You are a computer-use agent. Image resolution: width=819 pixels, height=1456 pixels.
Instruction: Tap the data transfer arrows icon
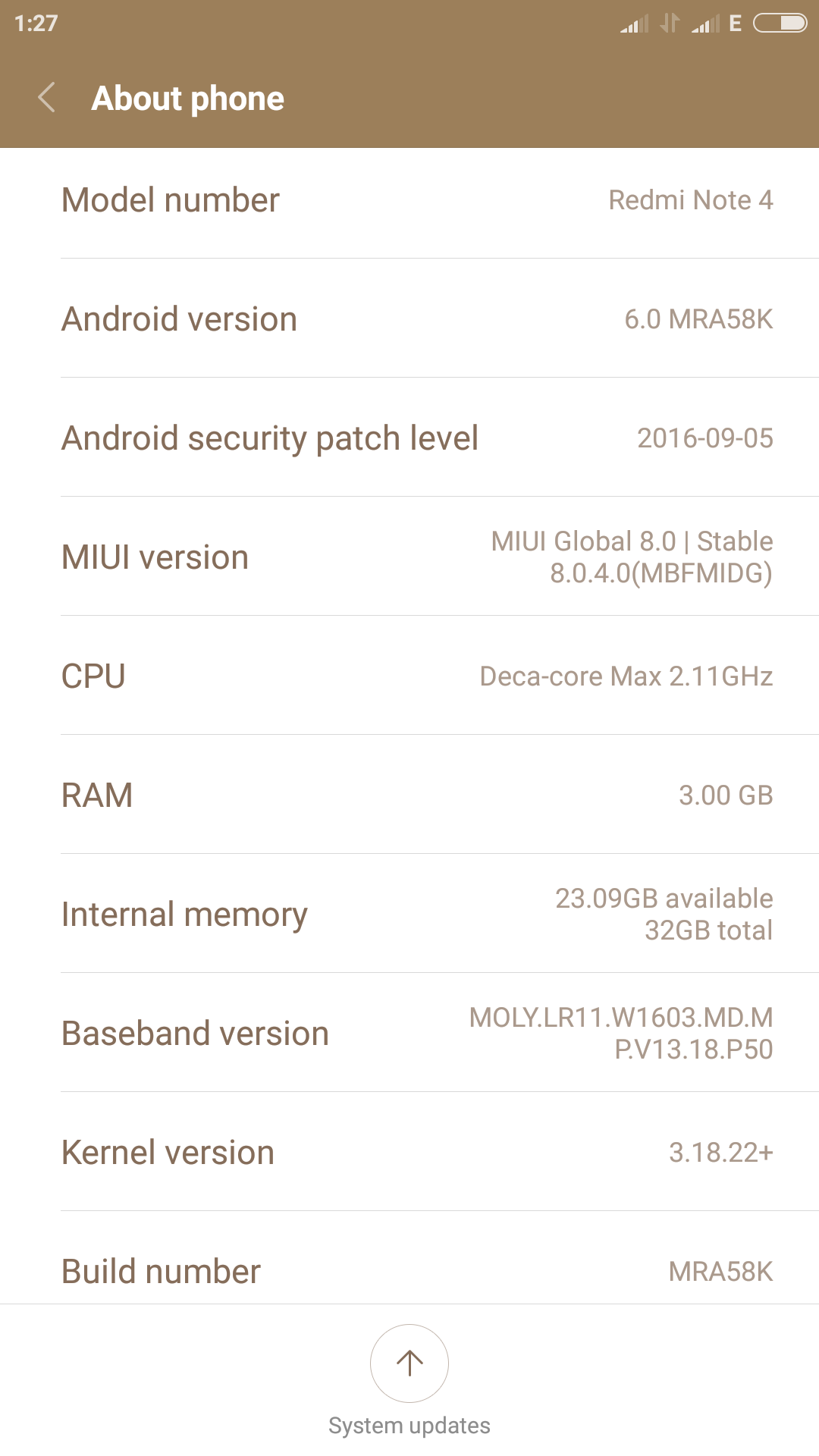click(x=670, y=24)
